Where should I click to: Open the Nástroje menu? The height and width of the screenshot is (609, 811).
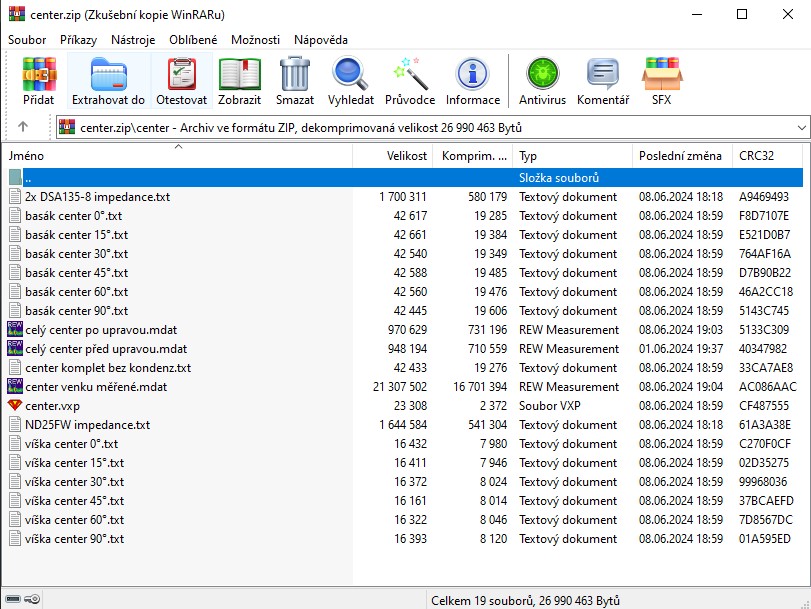pos(133,40)
